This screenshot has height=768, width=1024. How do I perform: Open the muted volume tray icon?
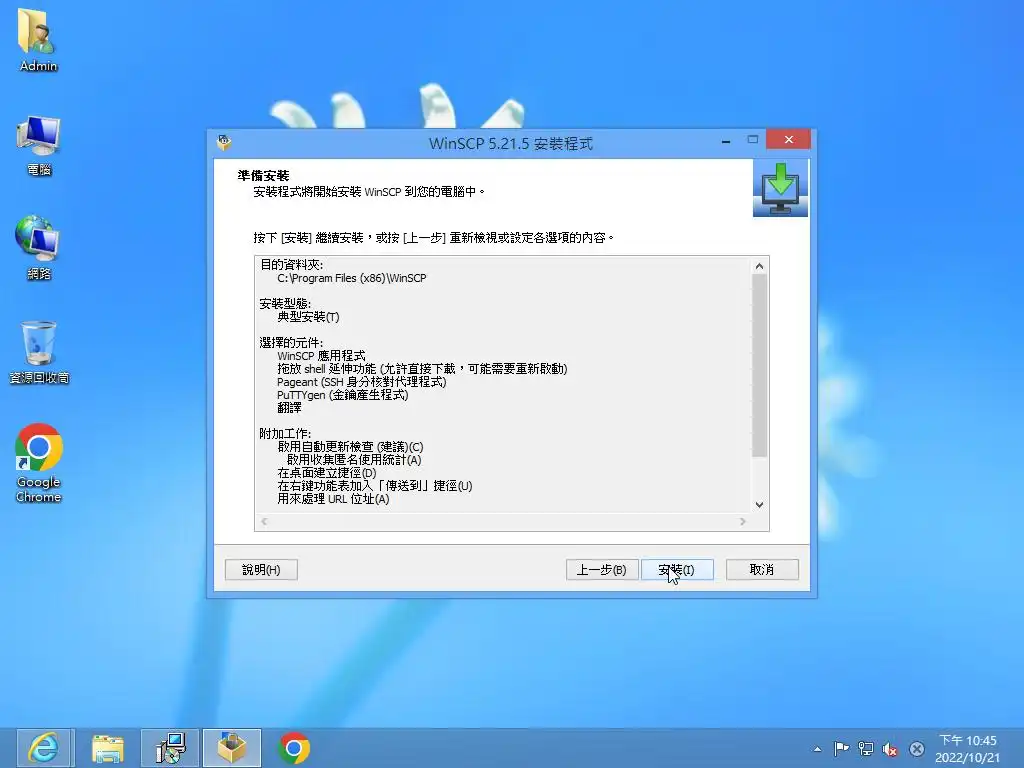pos(890,749)
